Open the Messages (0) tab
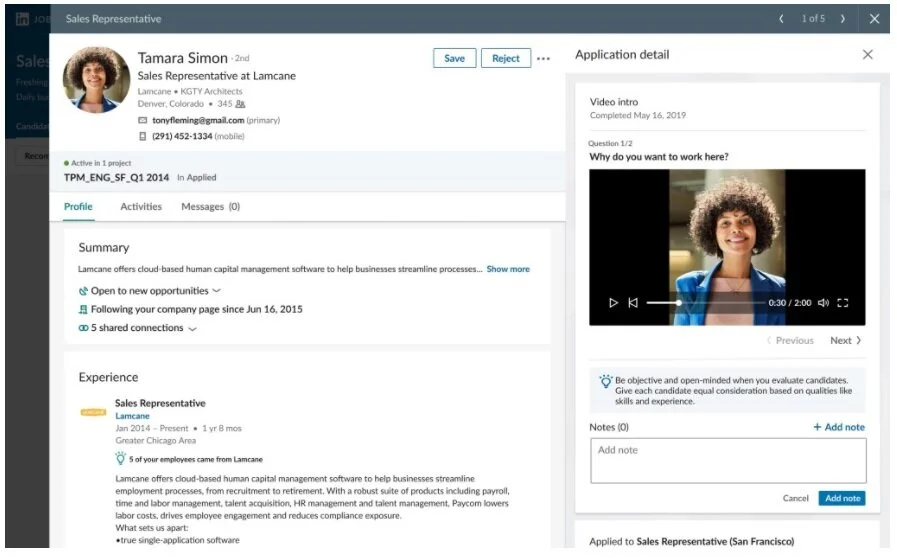897x558 pixels. point(211,207)
